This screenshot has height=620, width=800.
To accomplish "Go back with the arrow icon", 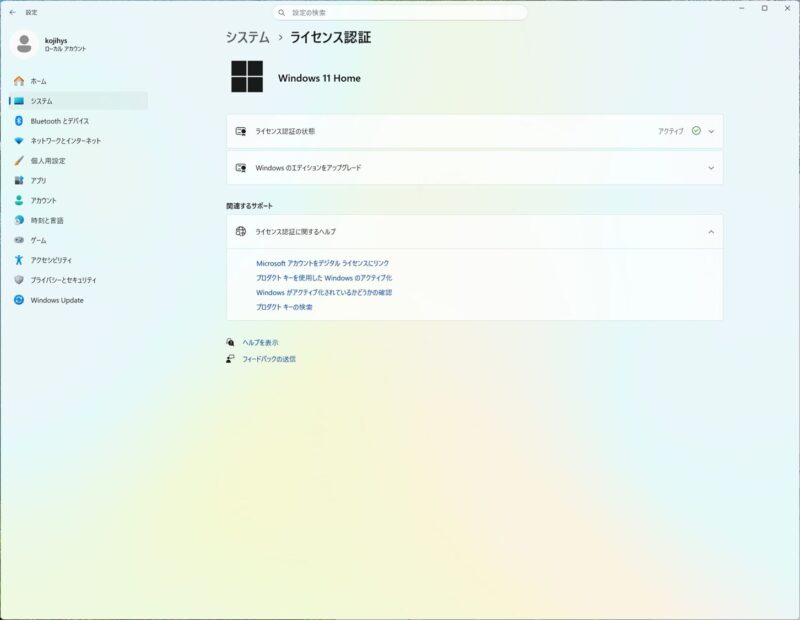I will point(12,12).
